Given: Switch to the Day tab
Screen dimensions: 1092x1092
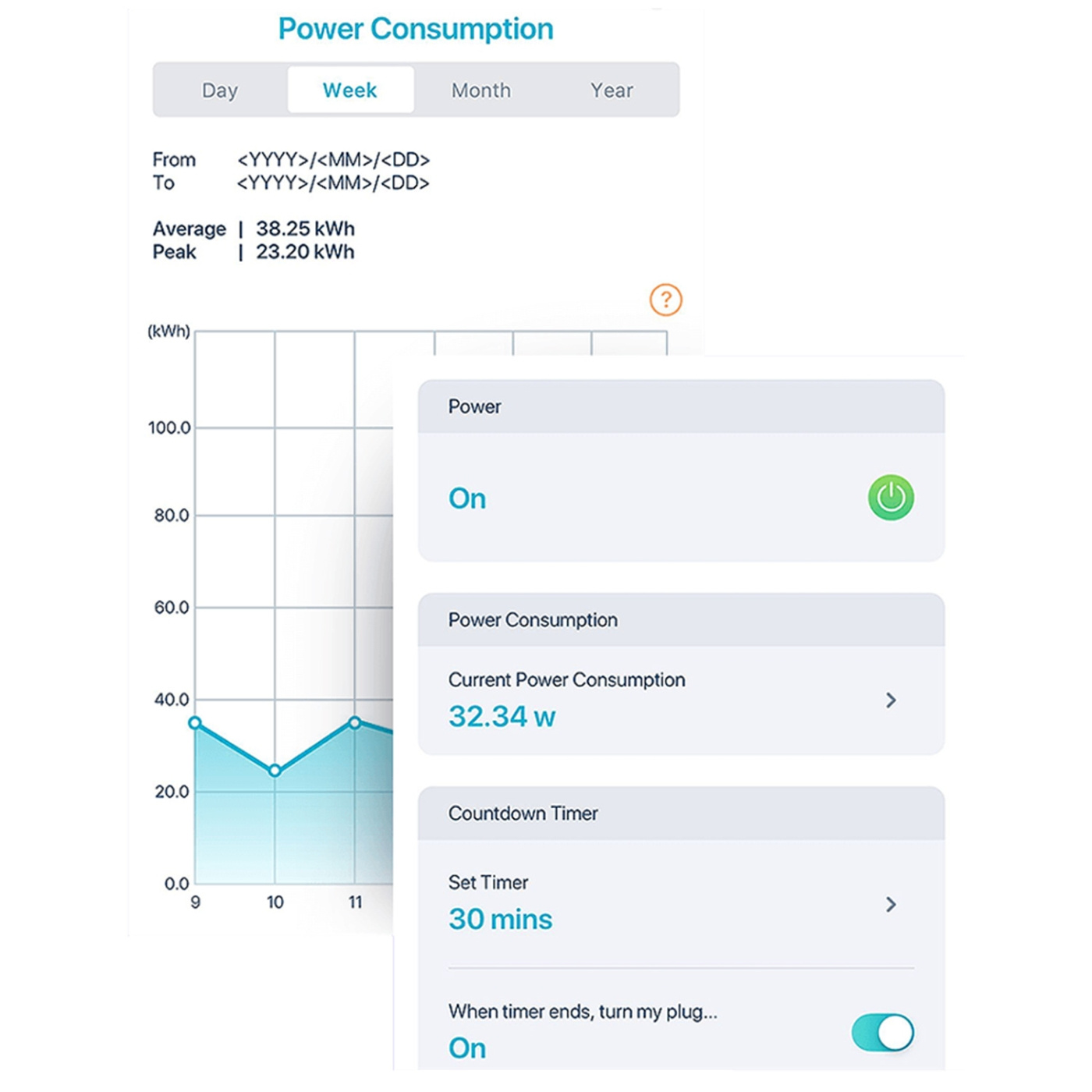Looking at the screenshot, I should (220, 90).
